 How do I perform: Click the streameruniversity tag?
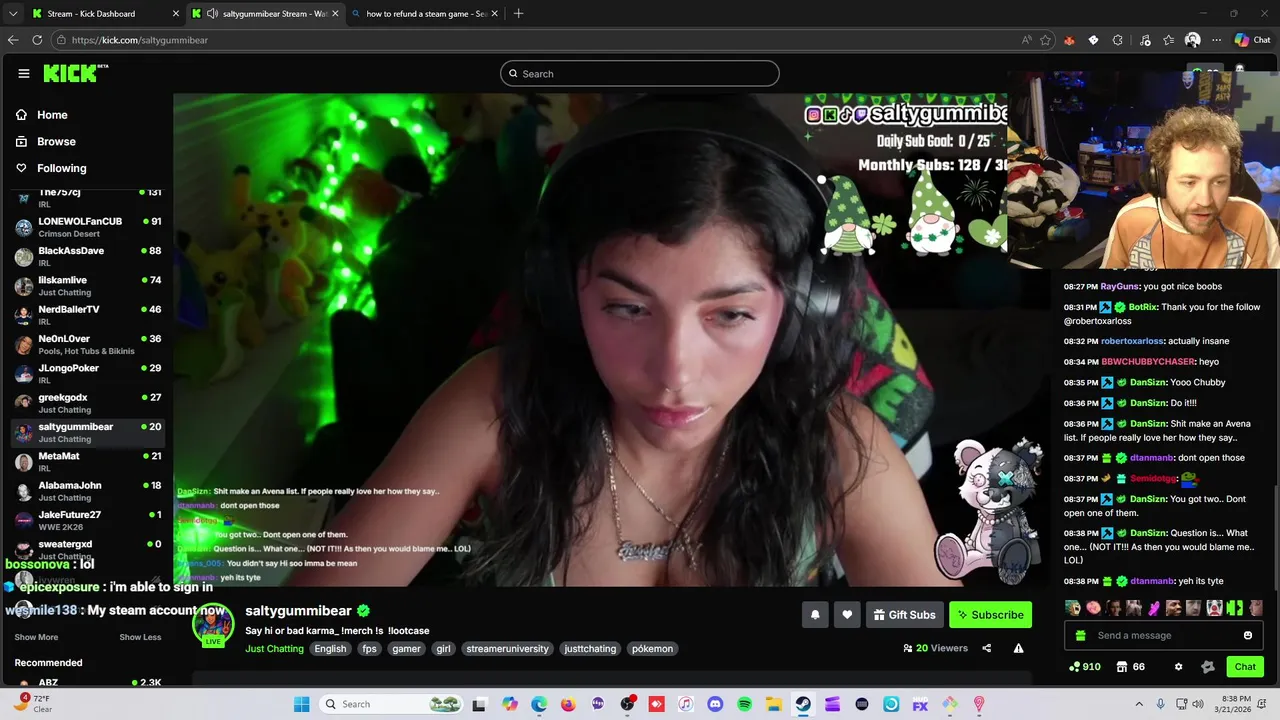[x=507, y=648]
